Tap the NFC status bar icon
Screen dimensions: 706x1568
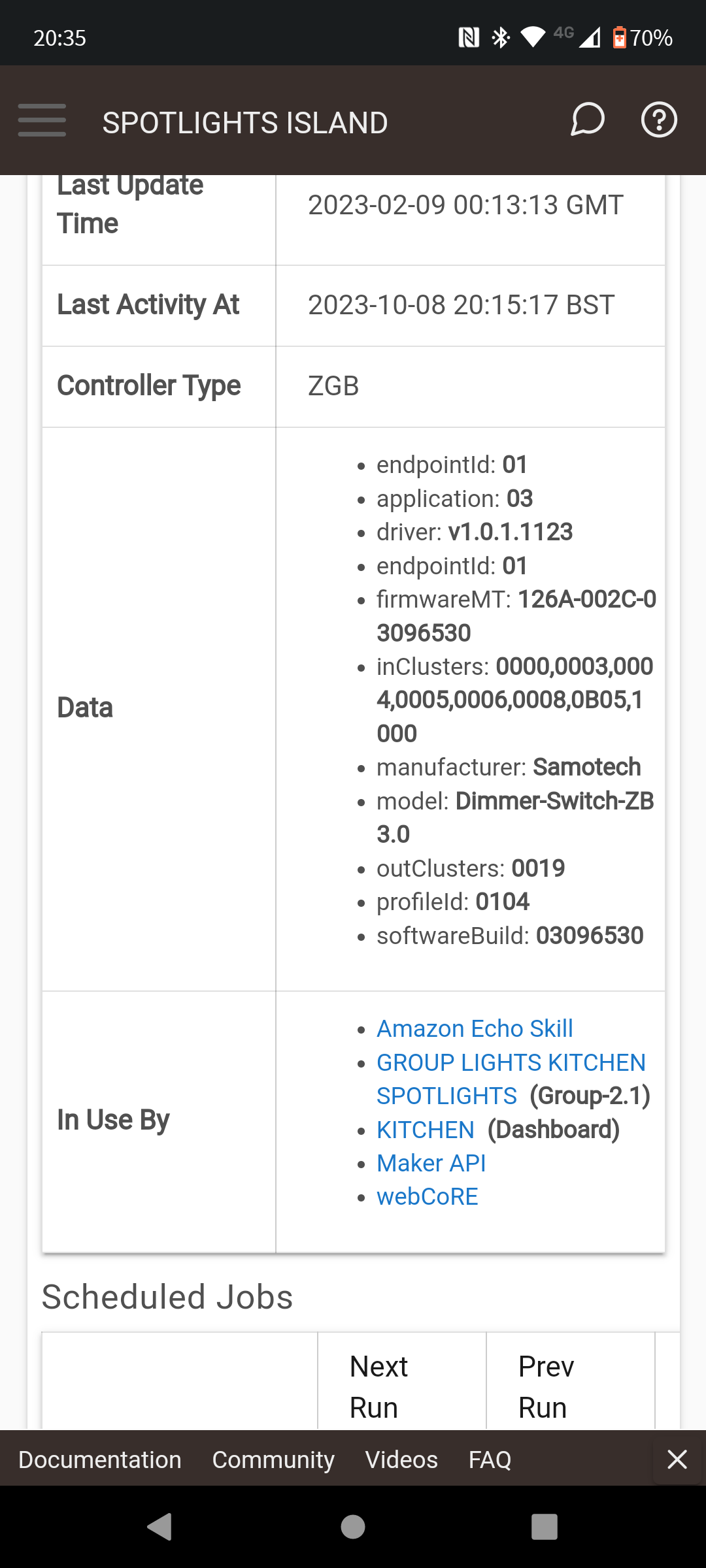tap(469, 38)
